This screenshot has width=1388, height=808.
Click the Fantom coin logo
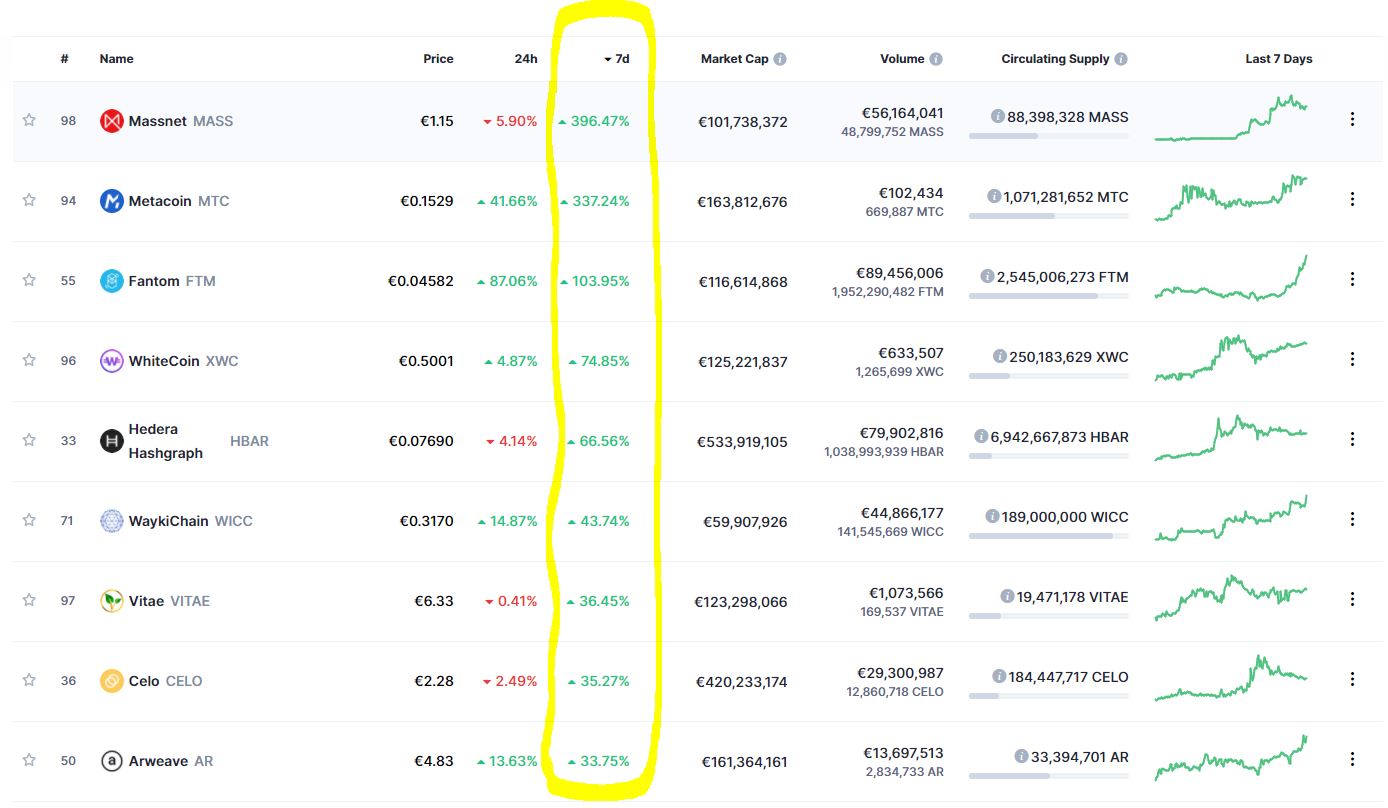pyautogui.click(x=112, y=281)
